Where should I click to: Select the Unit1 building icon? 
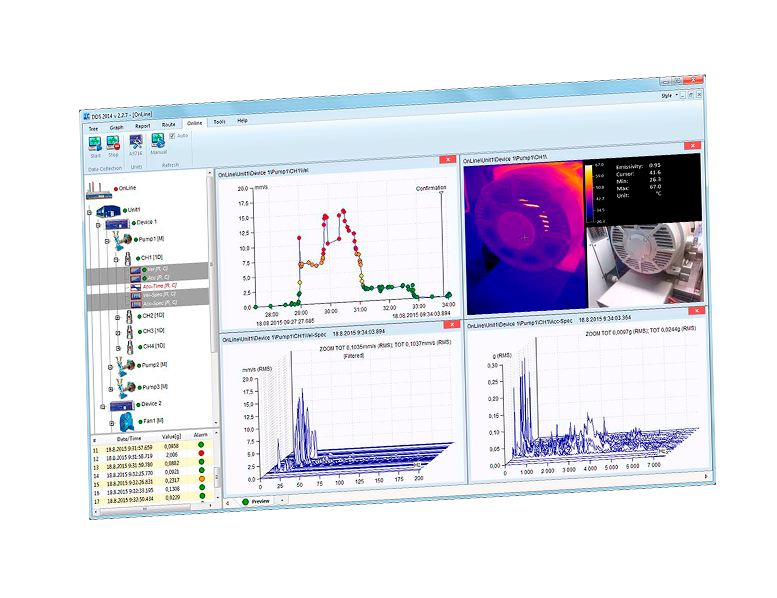click(108, 212)
